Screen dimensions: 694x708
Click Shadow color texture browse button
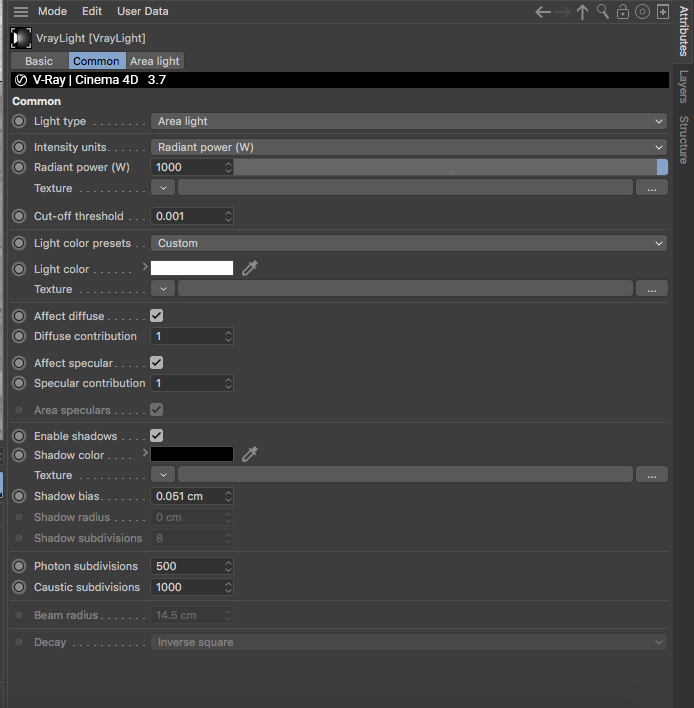click(652, 475)
